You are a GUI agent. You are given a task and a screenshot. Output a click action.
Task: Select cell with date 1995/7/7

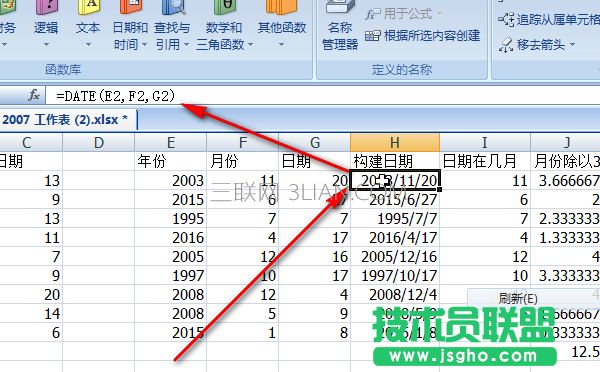tap(395, 219)
